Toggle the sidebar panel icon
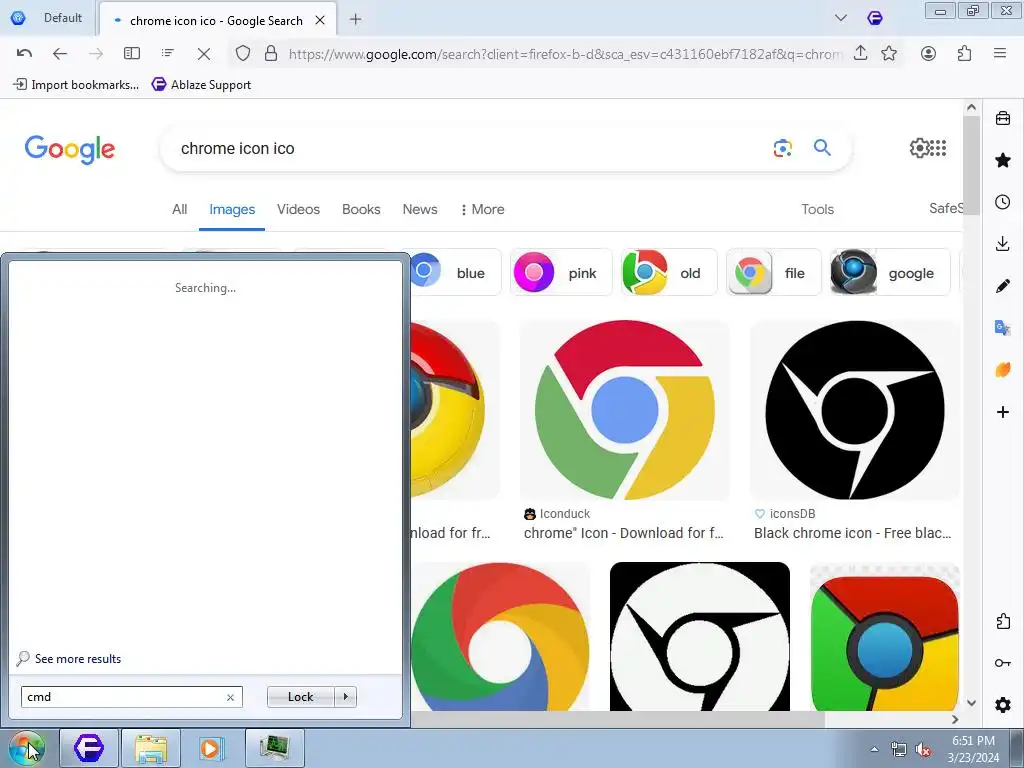This screenshot has height=768, width=1024. (132, 54)
